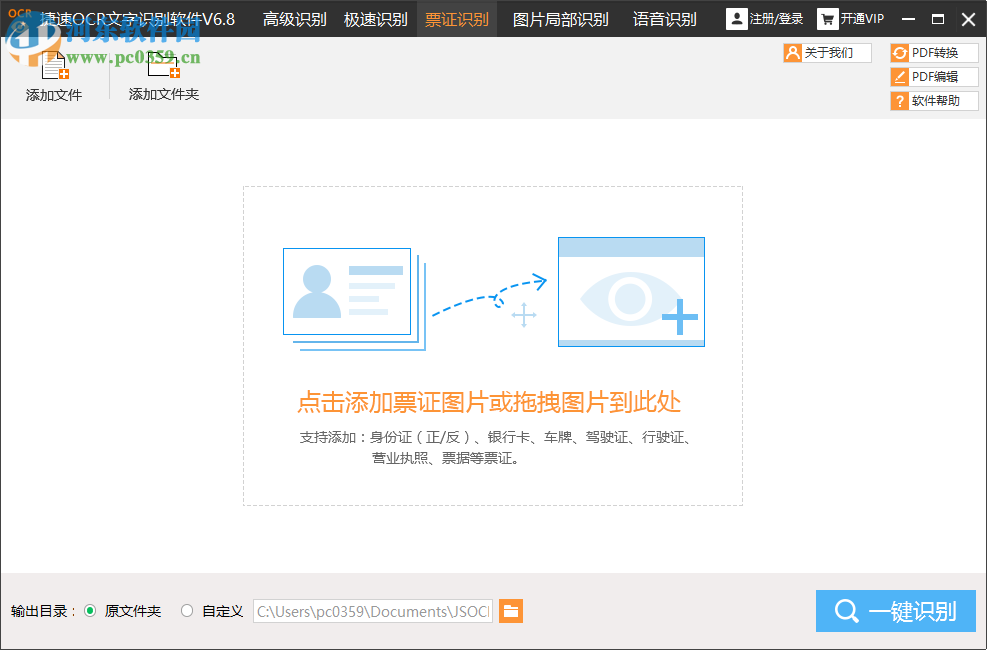Click the 开通VIP shopping cart icon

click(x=827, y=18)
